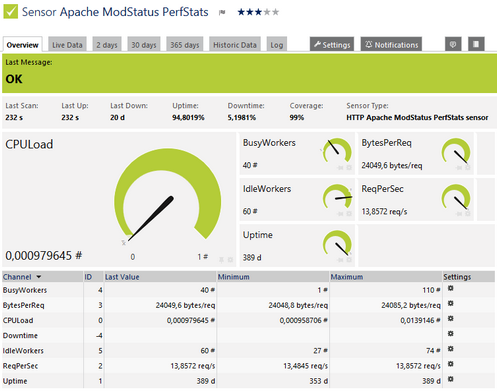Click the ReqPerSec mini gauge
The image size is (497, 391).
[456, 198]
